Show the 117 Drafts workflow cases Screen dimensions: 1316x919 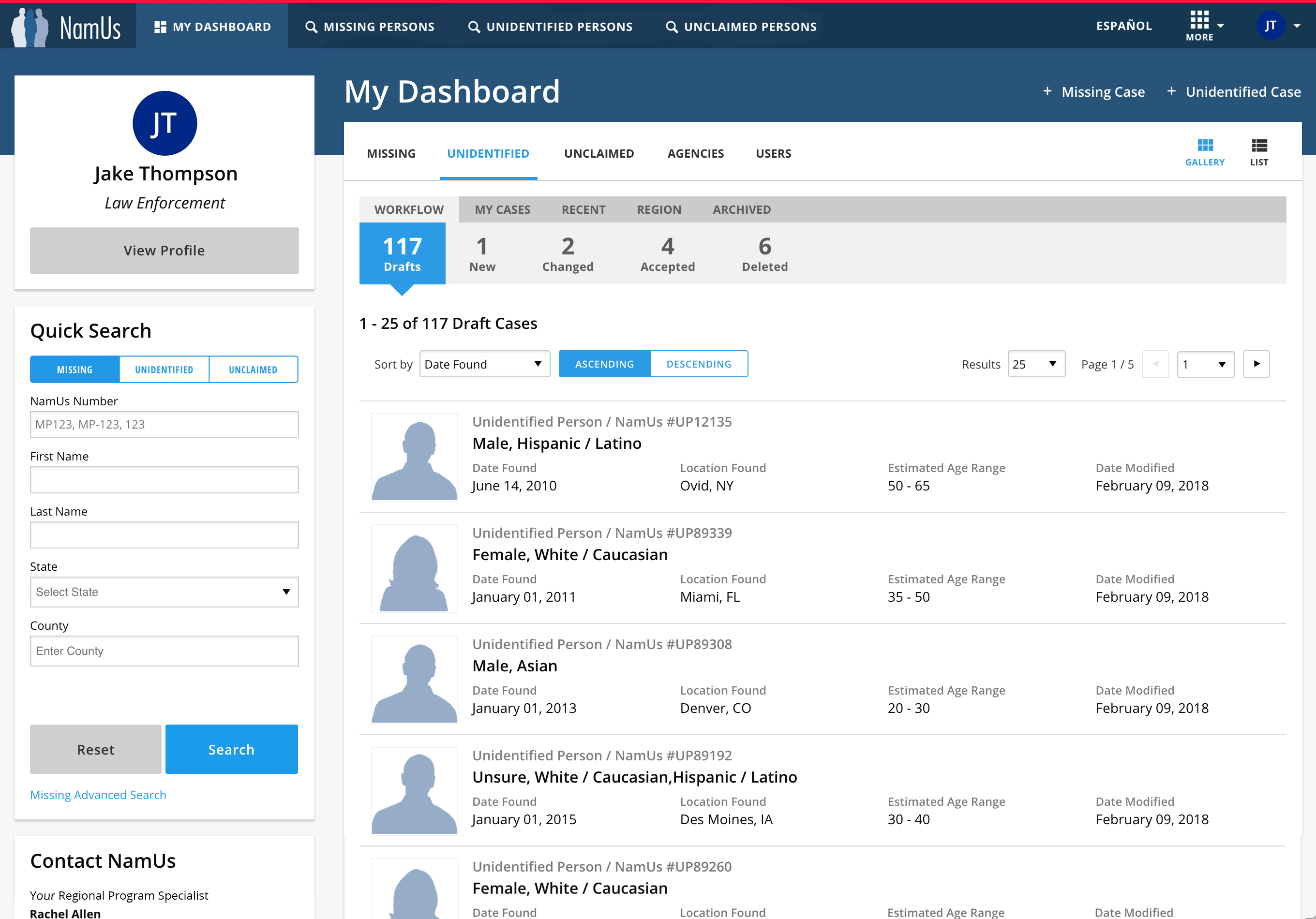[402, 253]
